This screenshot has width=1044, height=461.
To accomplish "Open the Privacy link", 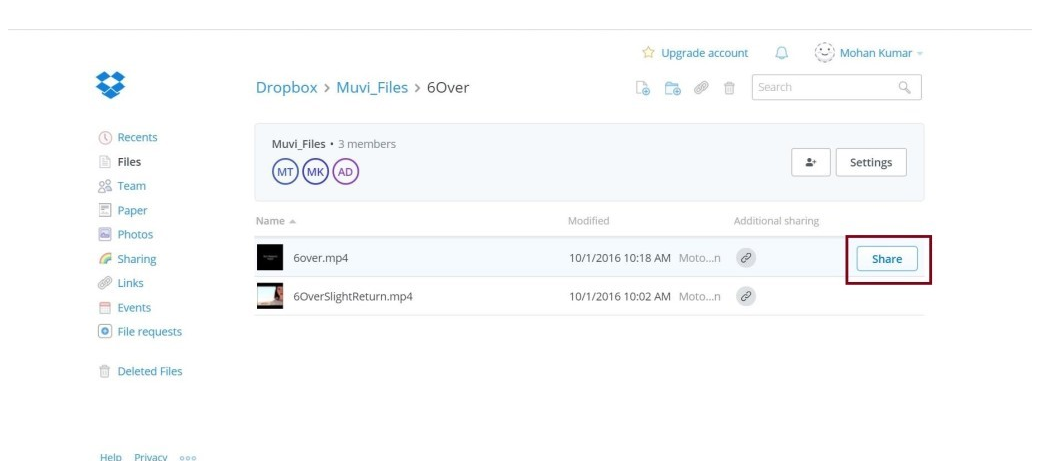I will point(150,457).
